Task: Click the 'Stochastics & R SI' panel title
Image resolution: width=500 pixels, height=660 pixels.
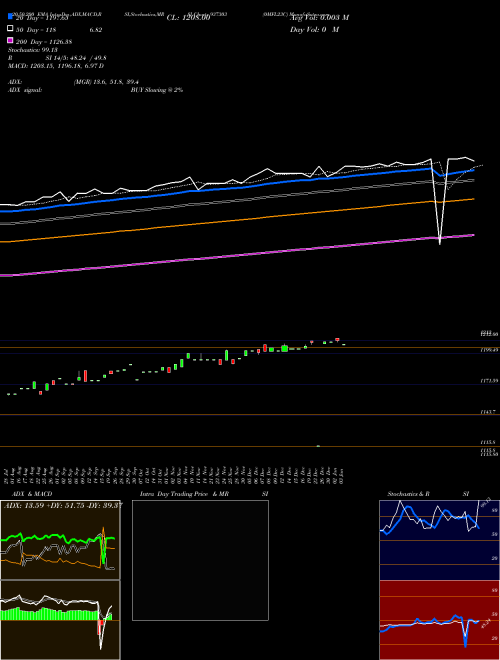Action: tap(428, 494)
